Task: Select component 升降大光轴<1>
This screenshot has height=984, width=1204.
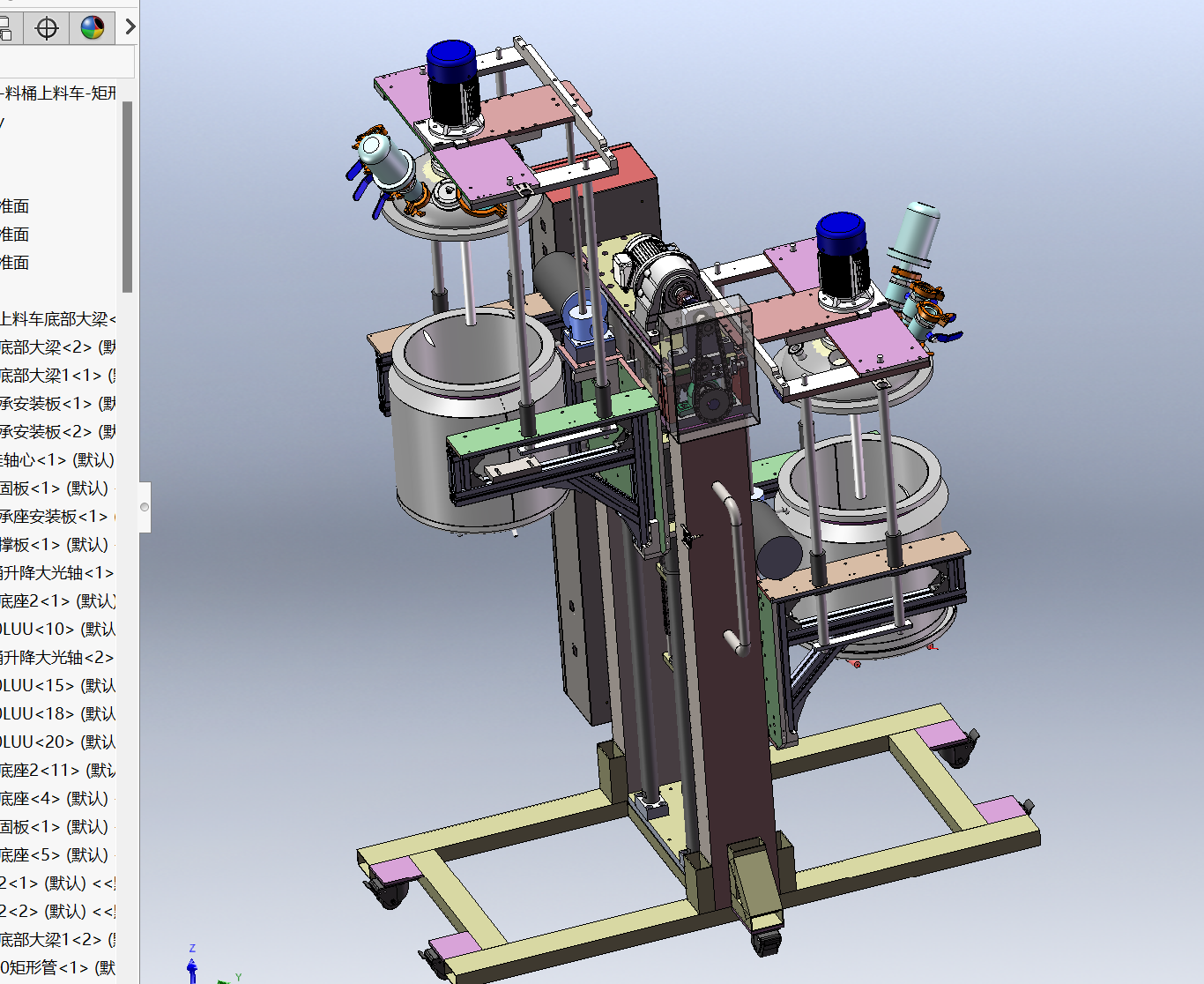Action: [58, 572]
